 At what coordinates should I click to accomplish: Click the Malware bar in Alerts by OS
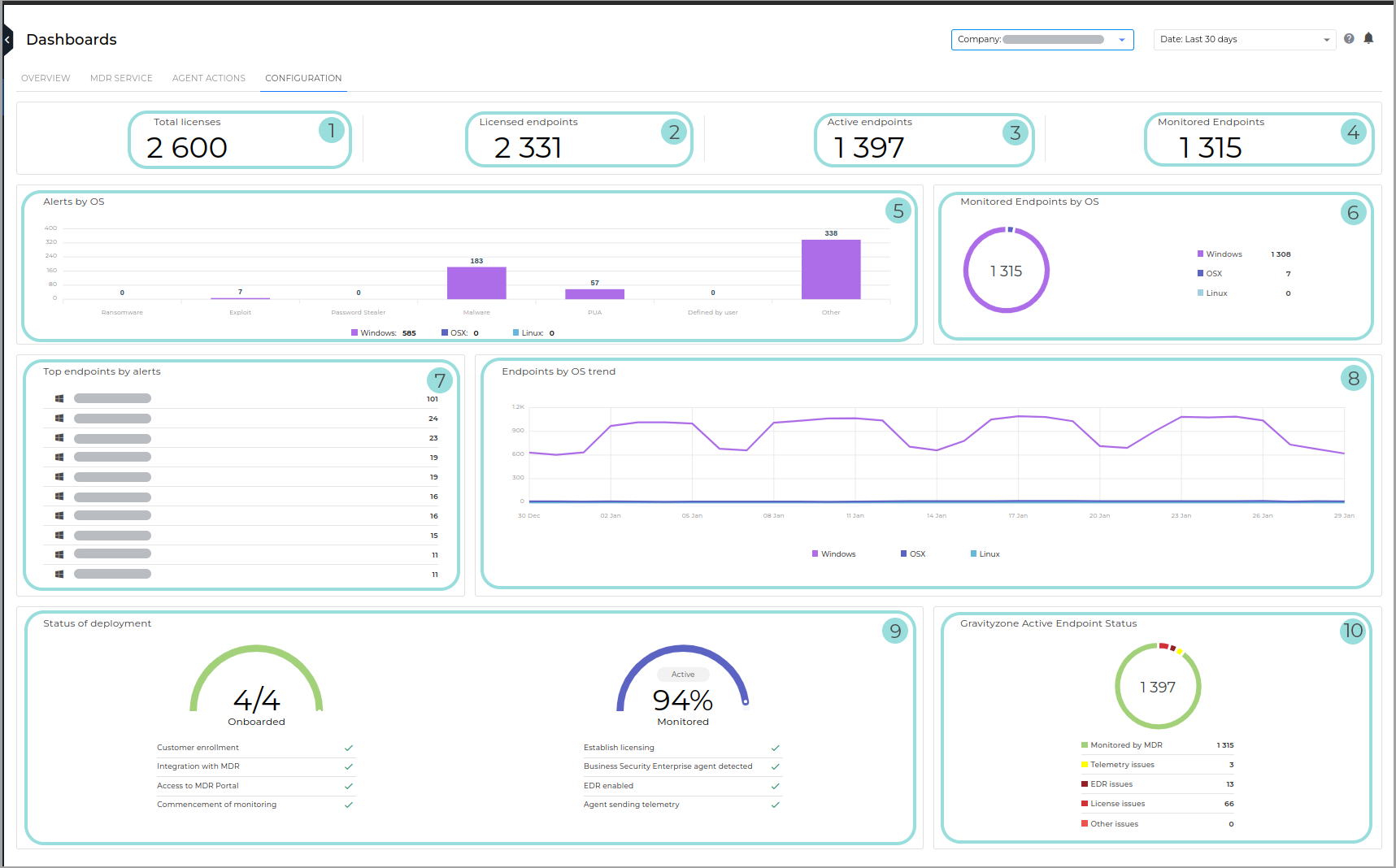[x=476, y=282]
